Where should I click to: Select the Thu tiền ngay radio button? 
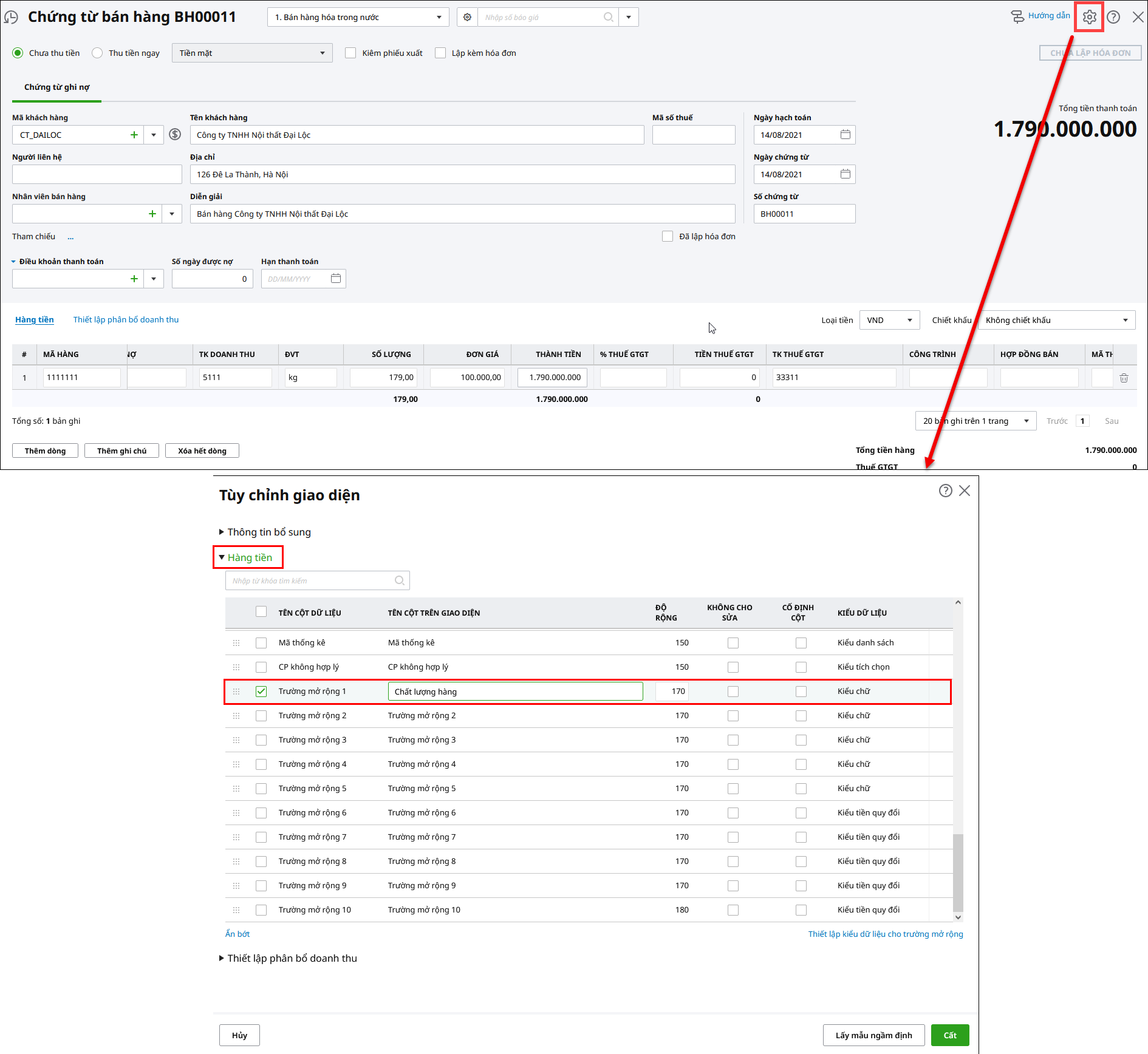click(97, 53)
